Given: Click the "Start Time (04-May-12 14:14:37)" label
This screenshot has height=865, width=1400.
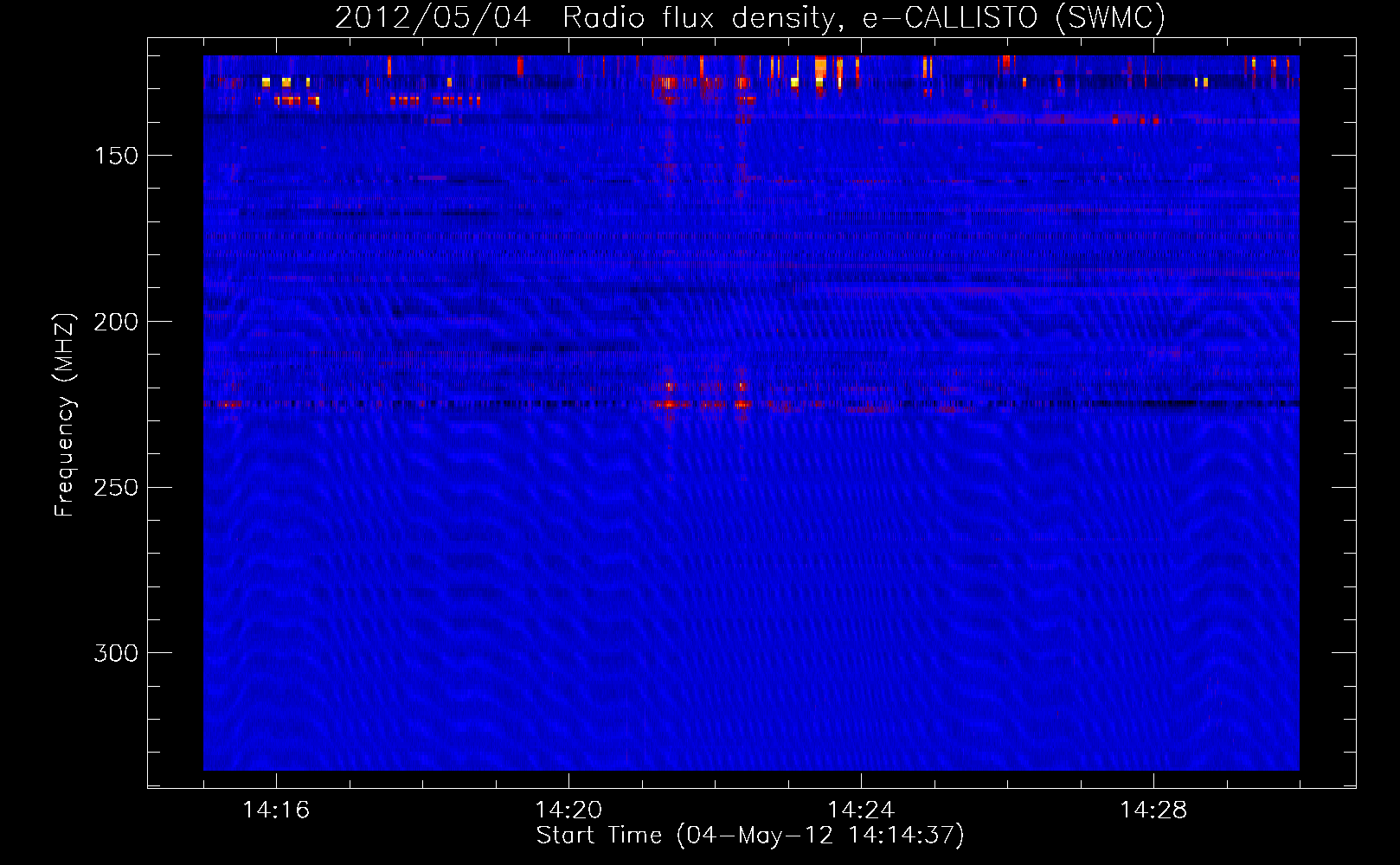Looking at the screenshot, I should pyautogui.click(x=750, y=836).
